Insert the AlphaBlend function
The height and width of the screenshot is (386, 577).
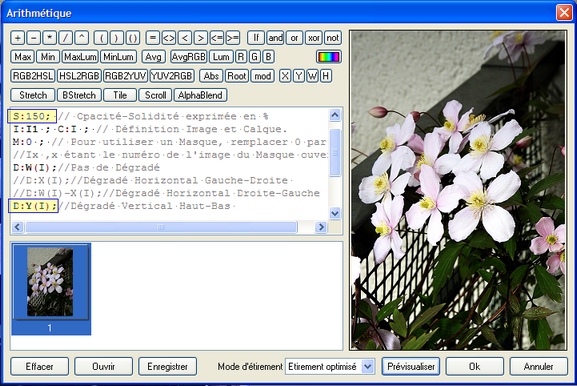[200, 95]
